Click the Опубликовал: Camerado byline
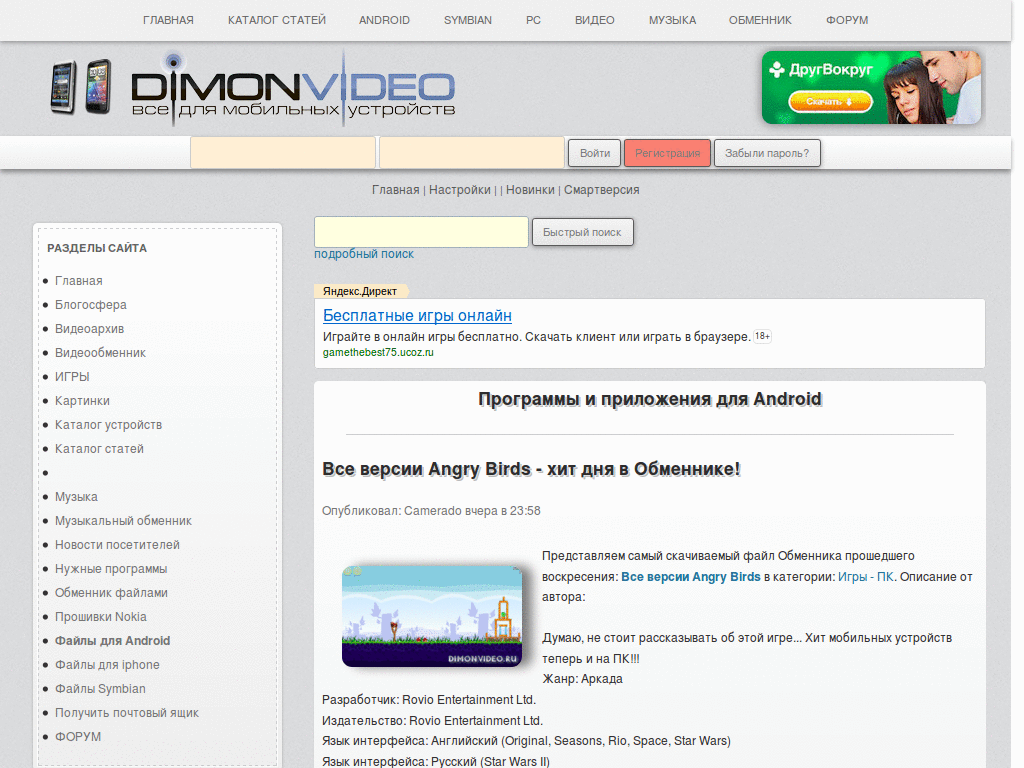This screenshot has height=768, width=1024. point(431,511)
